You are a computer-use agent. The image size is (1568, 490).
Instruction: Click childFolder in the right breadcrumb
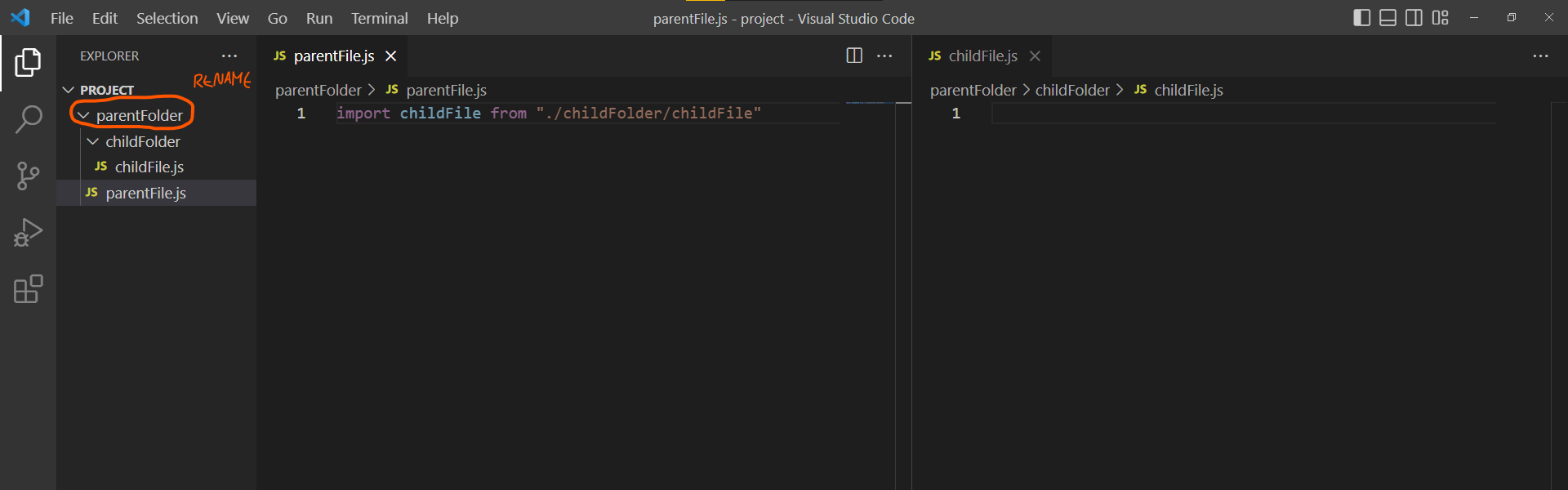point(1072,90)
